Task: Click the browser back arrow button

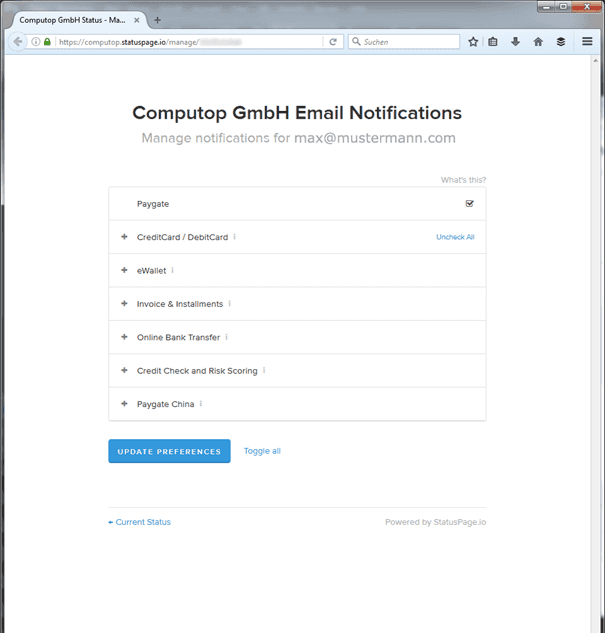Action: point(18,42)
